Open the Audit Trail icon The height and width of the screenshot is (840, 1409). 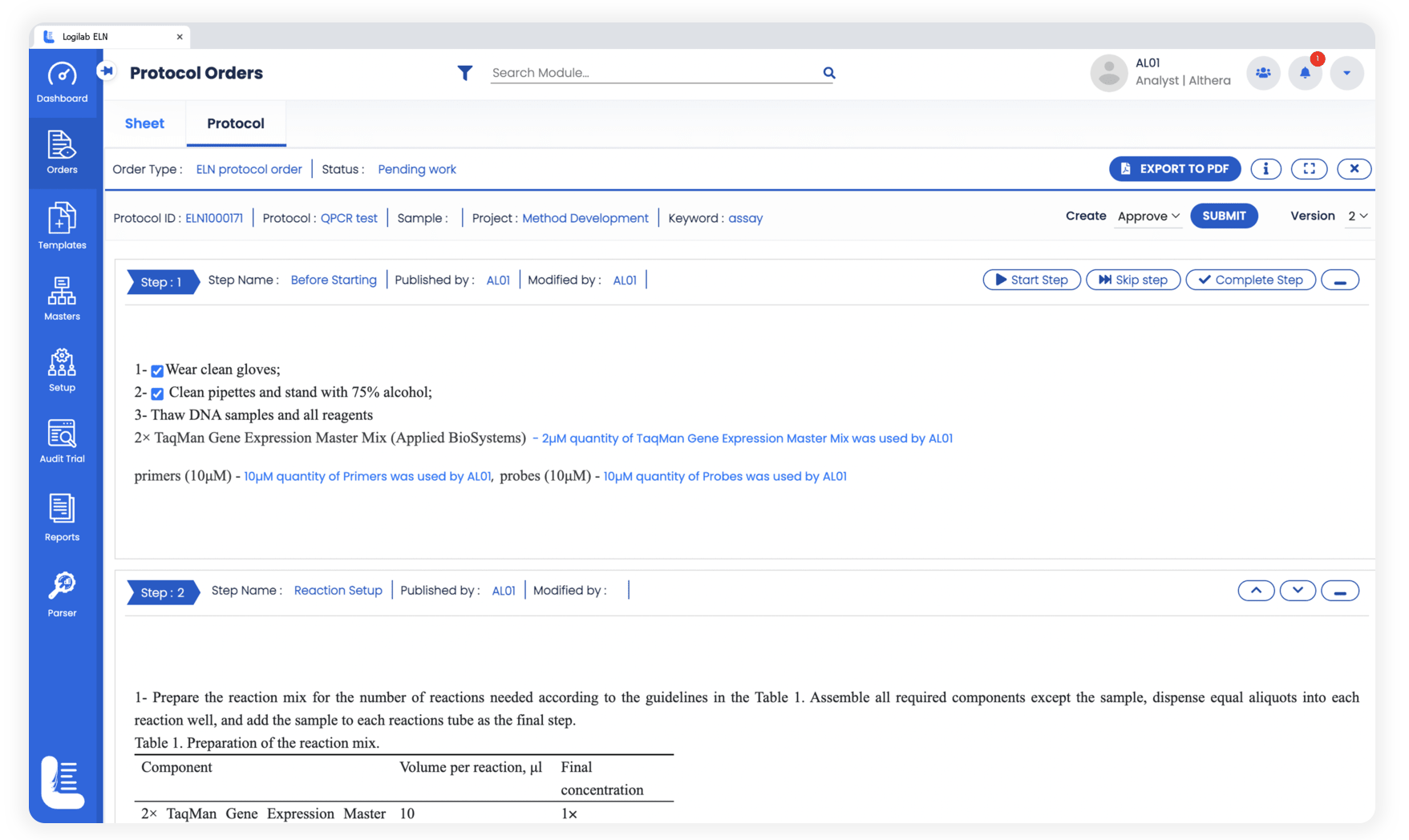pos(62,441)
